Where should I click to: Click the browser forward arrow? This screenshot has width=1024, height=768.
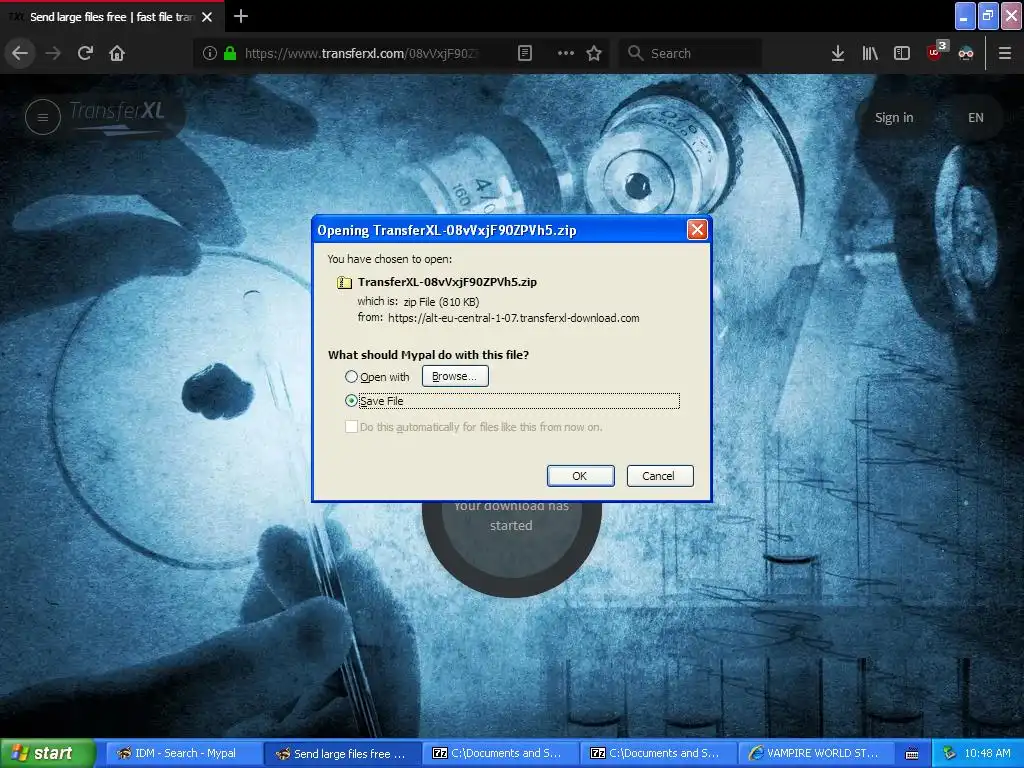tap(53, 53)
